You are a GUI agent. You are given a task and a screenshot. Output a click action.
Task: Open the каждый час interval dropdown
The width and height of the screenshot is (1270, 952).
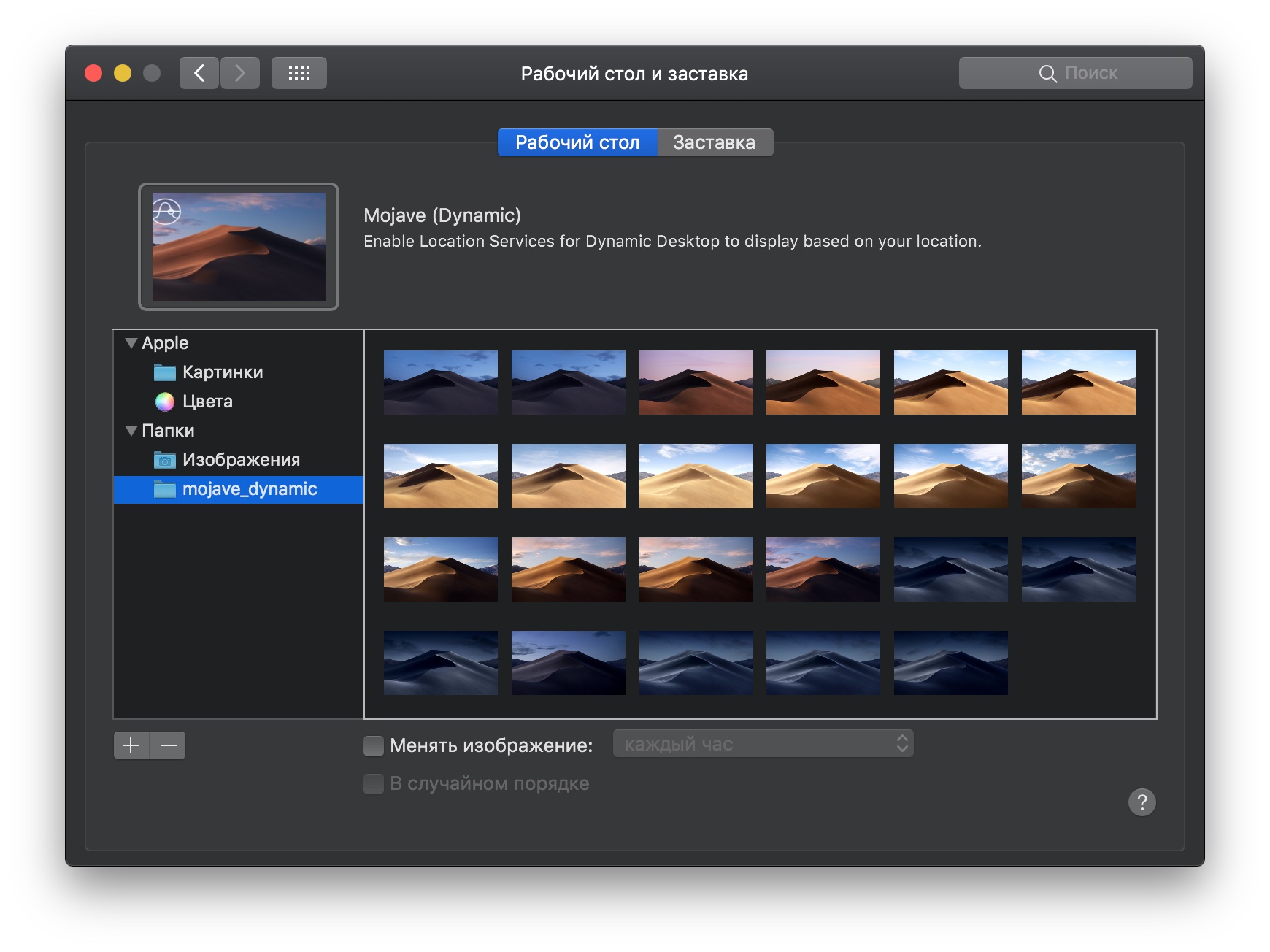(763, 744)
